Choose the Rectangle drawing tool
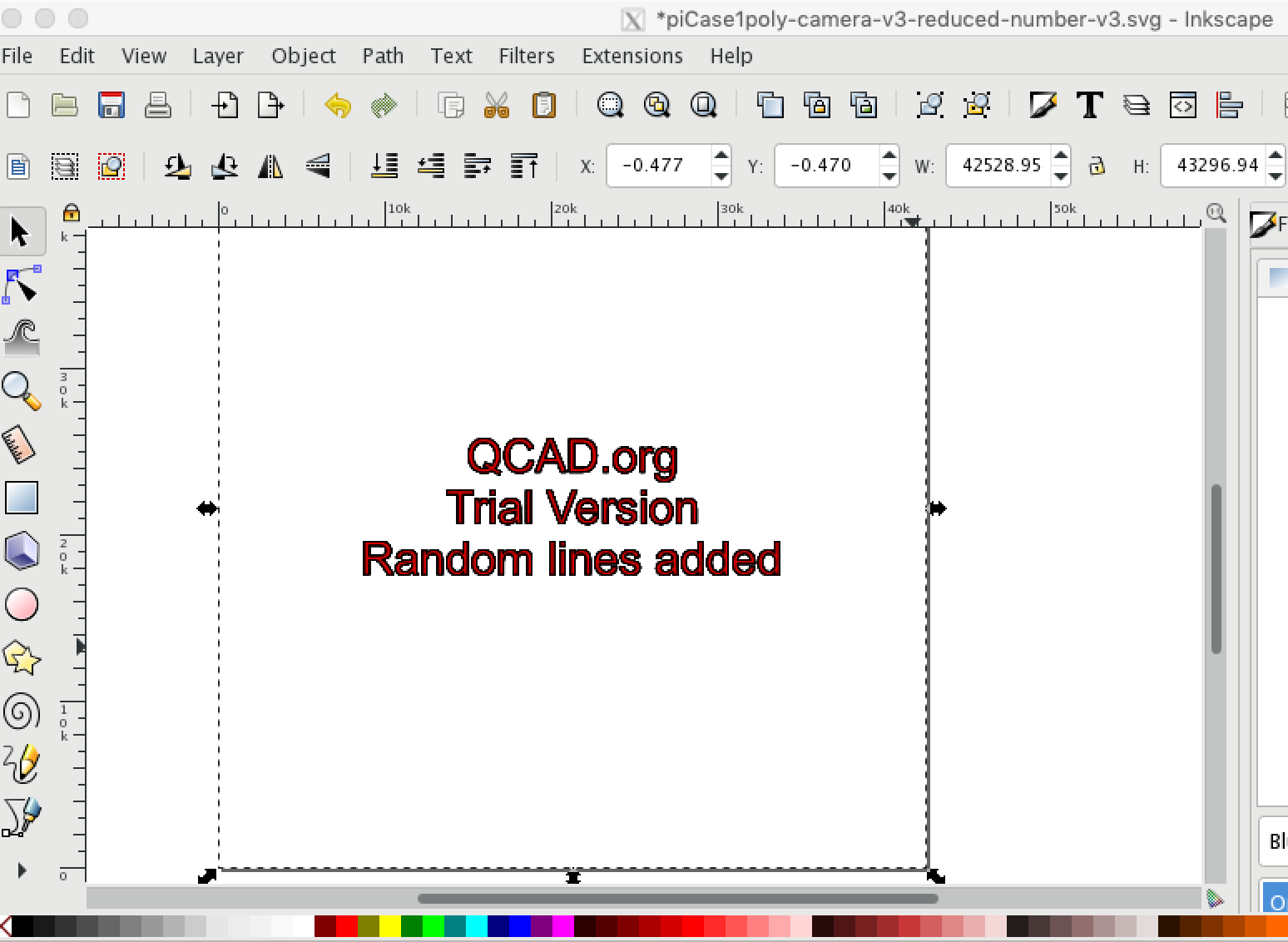This screenshot has height=942, width=1288. [22, 498]
